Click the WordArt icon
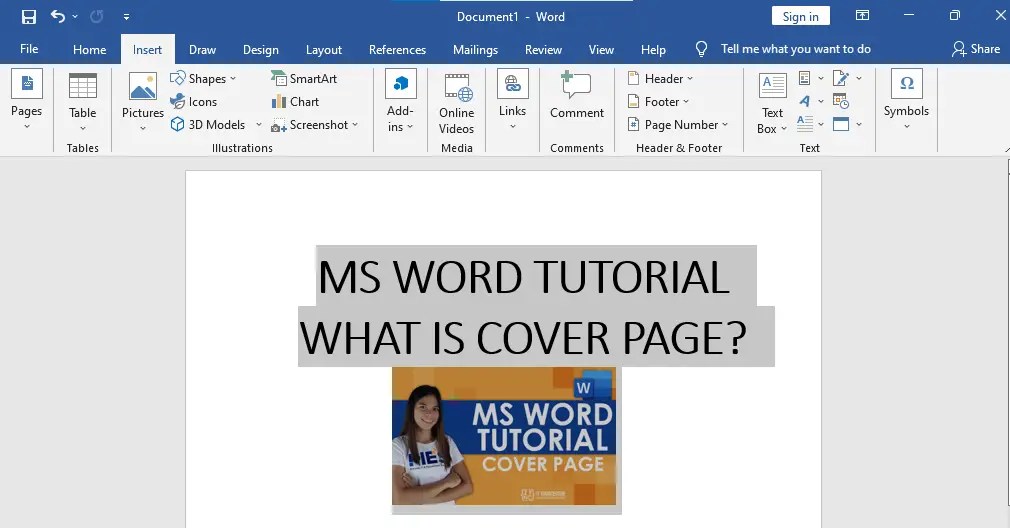The image size is (1010, 528). point(805,101)
